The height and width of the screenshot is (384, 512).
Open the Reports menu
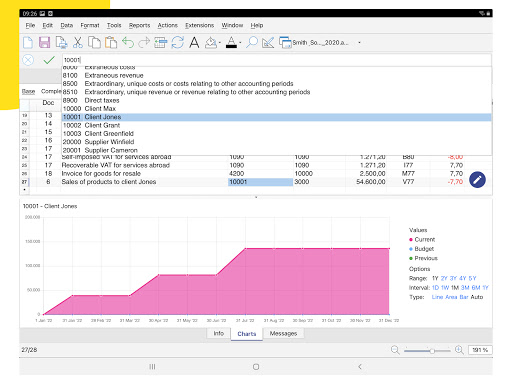pyautogui.click(x=139, y=25)
